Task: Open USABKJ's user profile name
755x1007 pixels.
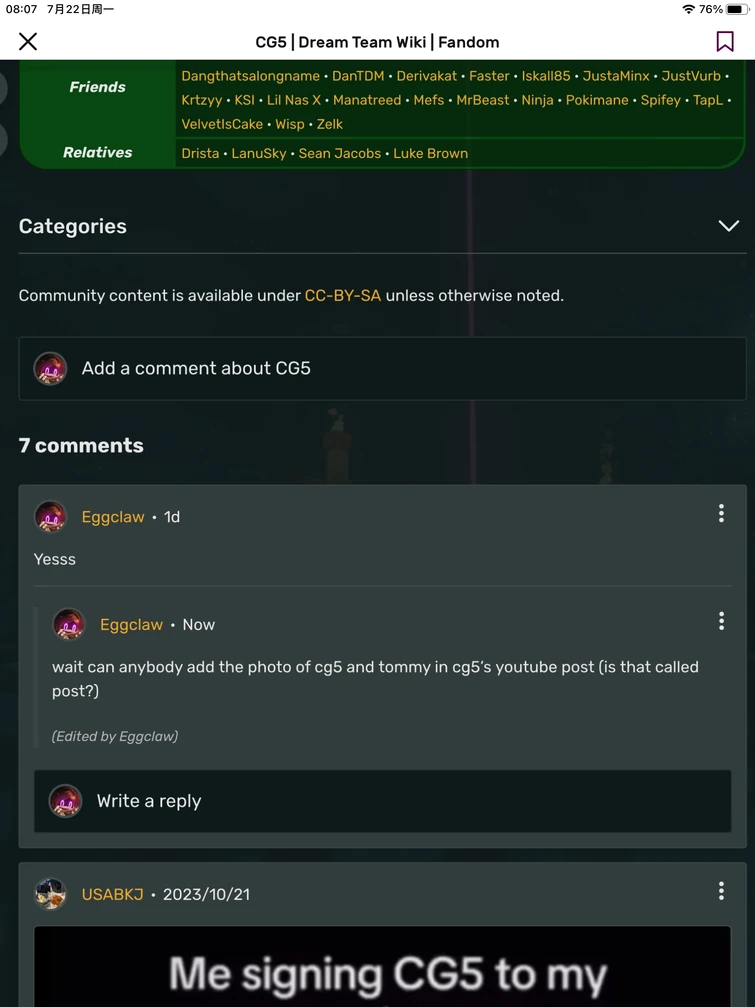Action: point(112,894)
